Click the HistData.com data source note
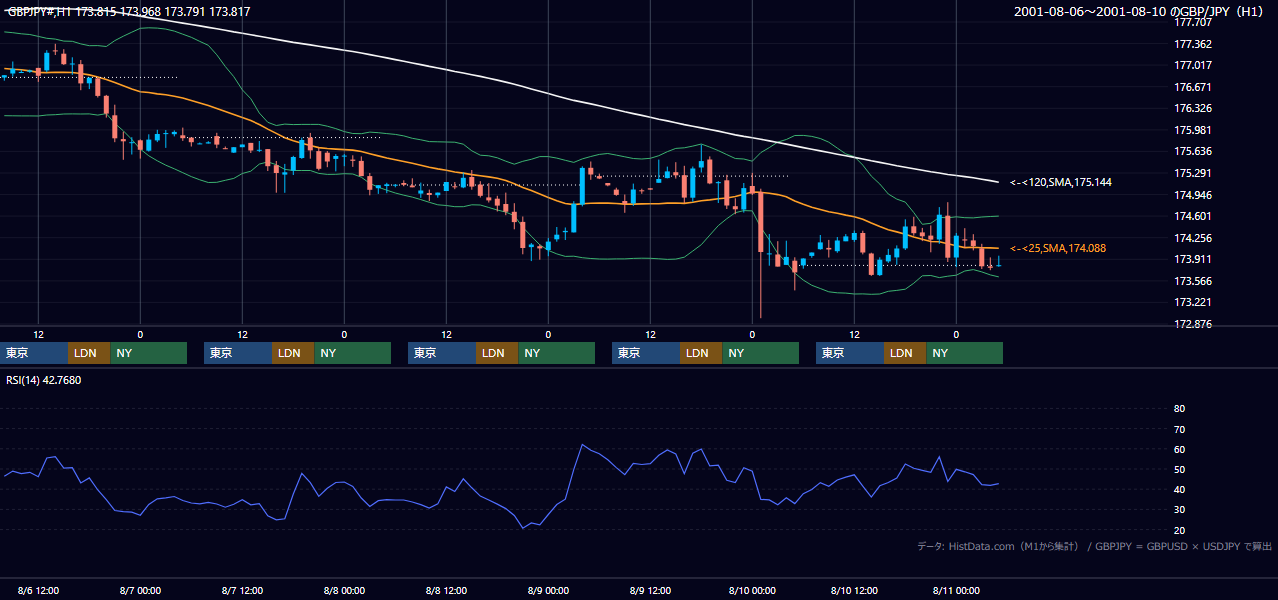This screenshot has width=1278, height=600. pos(1094,546)
